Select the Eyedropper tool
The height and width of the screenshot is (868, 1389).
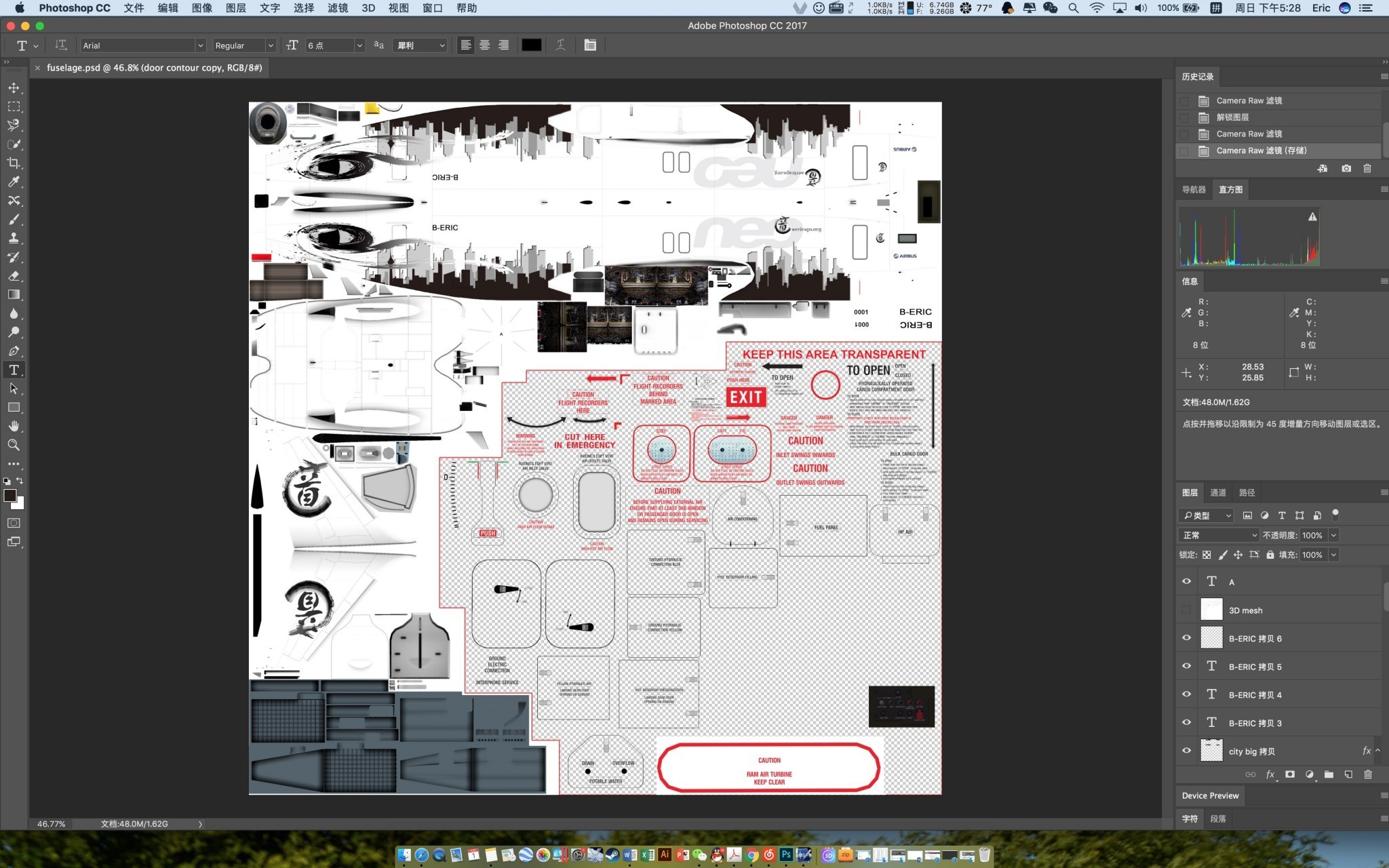tap(14, 182)
